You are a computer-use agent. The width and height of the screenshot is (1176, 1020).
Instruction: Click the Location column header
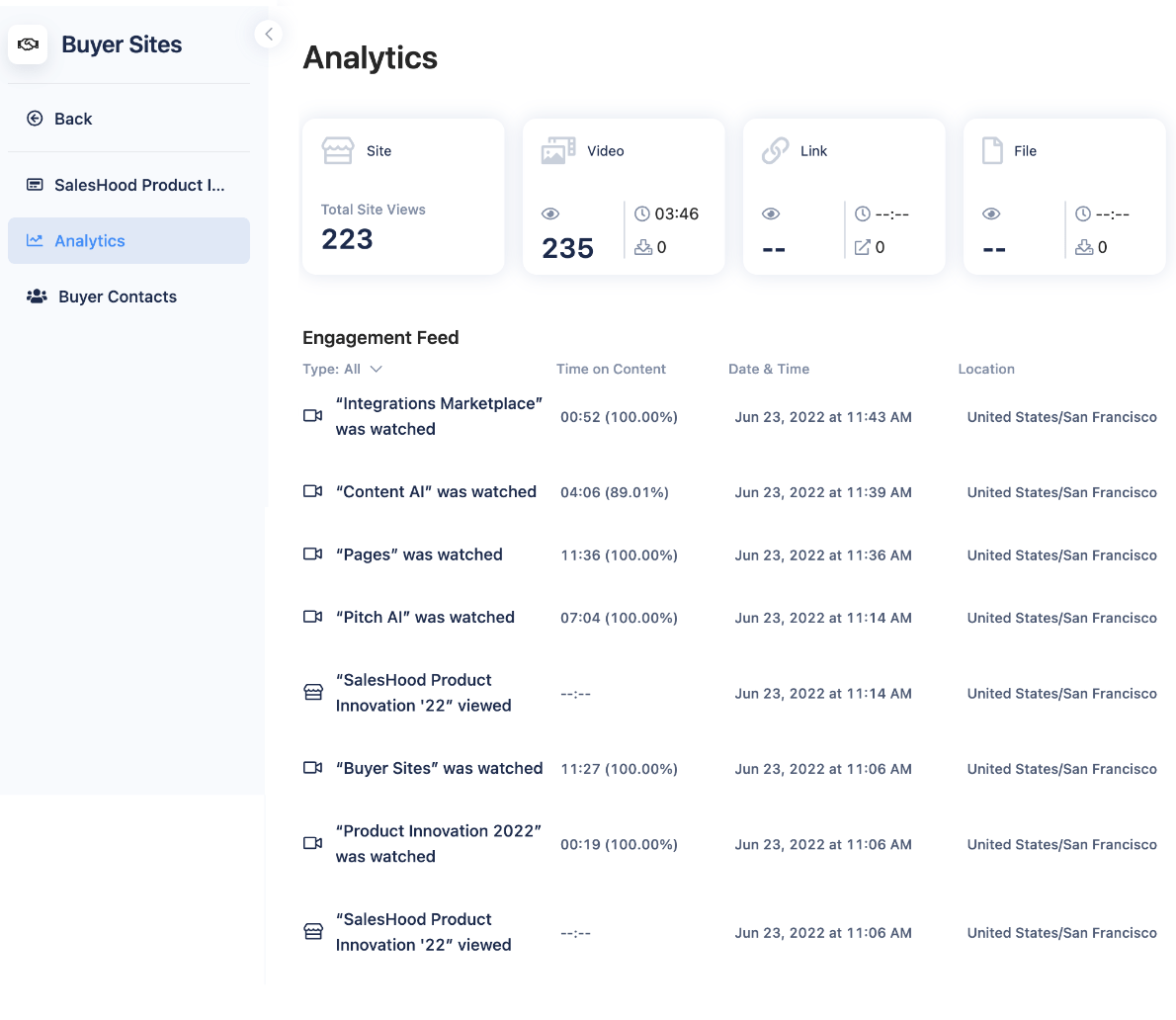click(x=986, y=369)
